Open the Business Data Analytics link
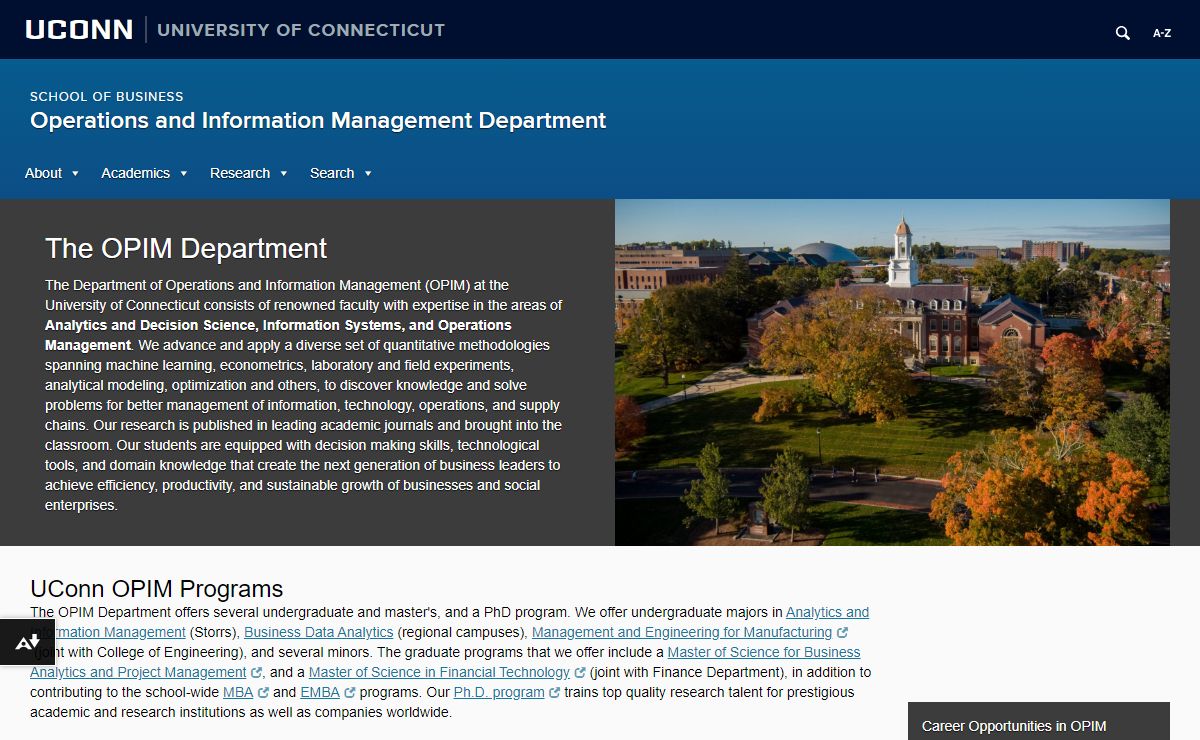Image resolution: width=1200 pixels, height=740 pixels. pos(318,632)
